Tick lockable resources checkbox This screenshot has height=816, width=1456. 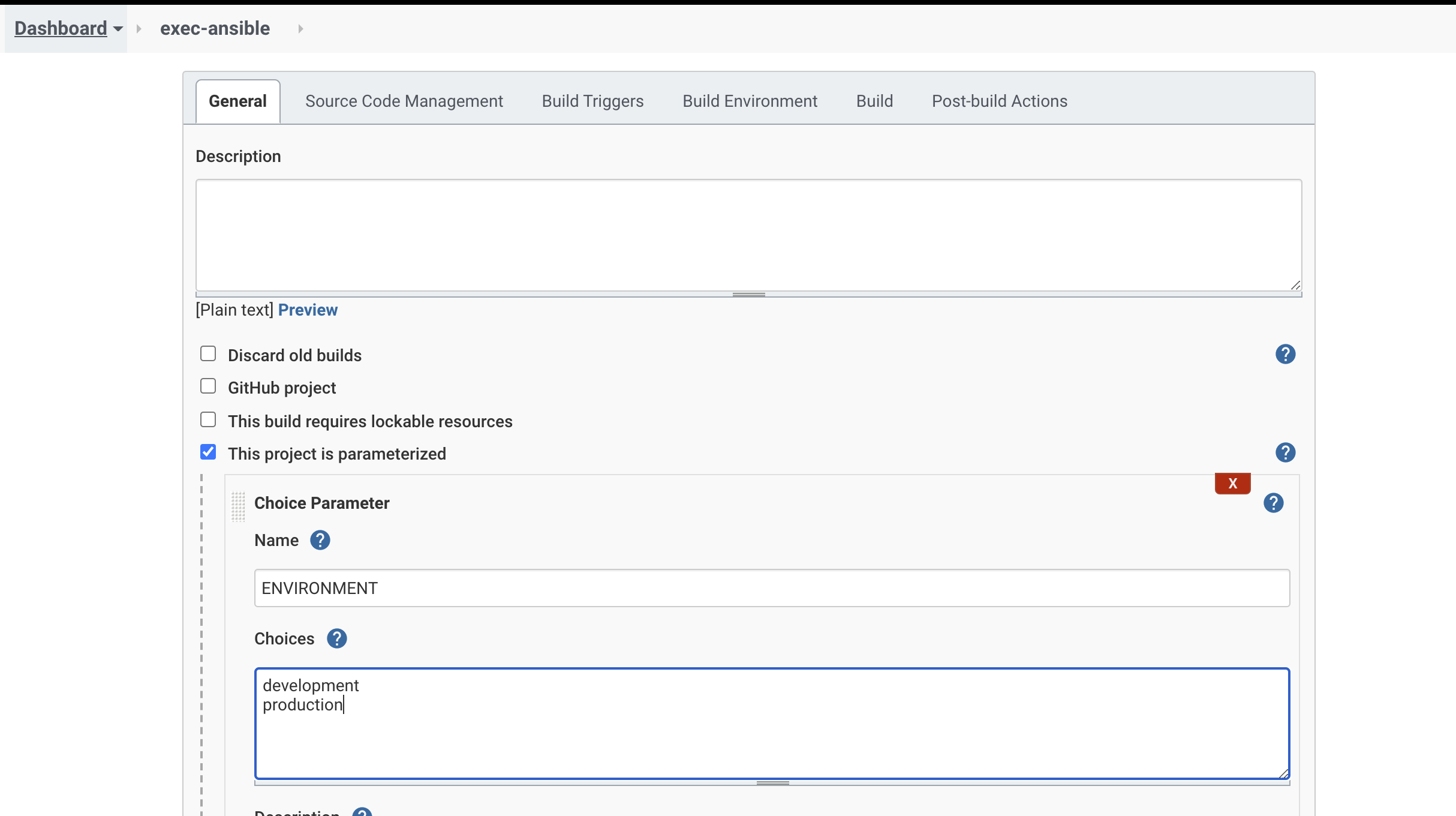pyautogui.click(x=208, y=420)
